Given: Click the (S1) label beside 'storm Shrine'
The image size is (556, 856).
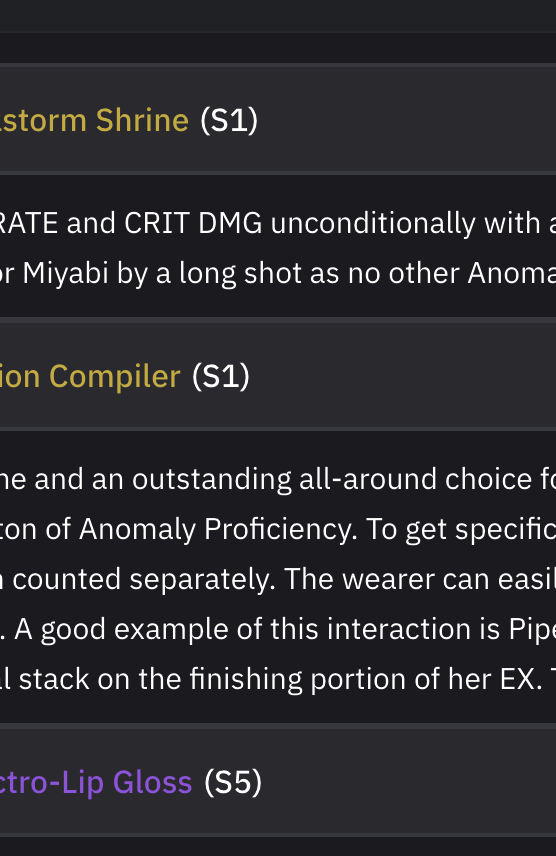Looking at the screenshot, I should [229, 120].
